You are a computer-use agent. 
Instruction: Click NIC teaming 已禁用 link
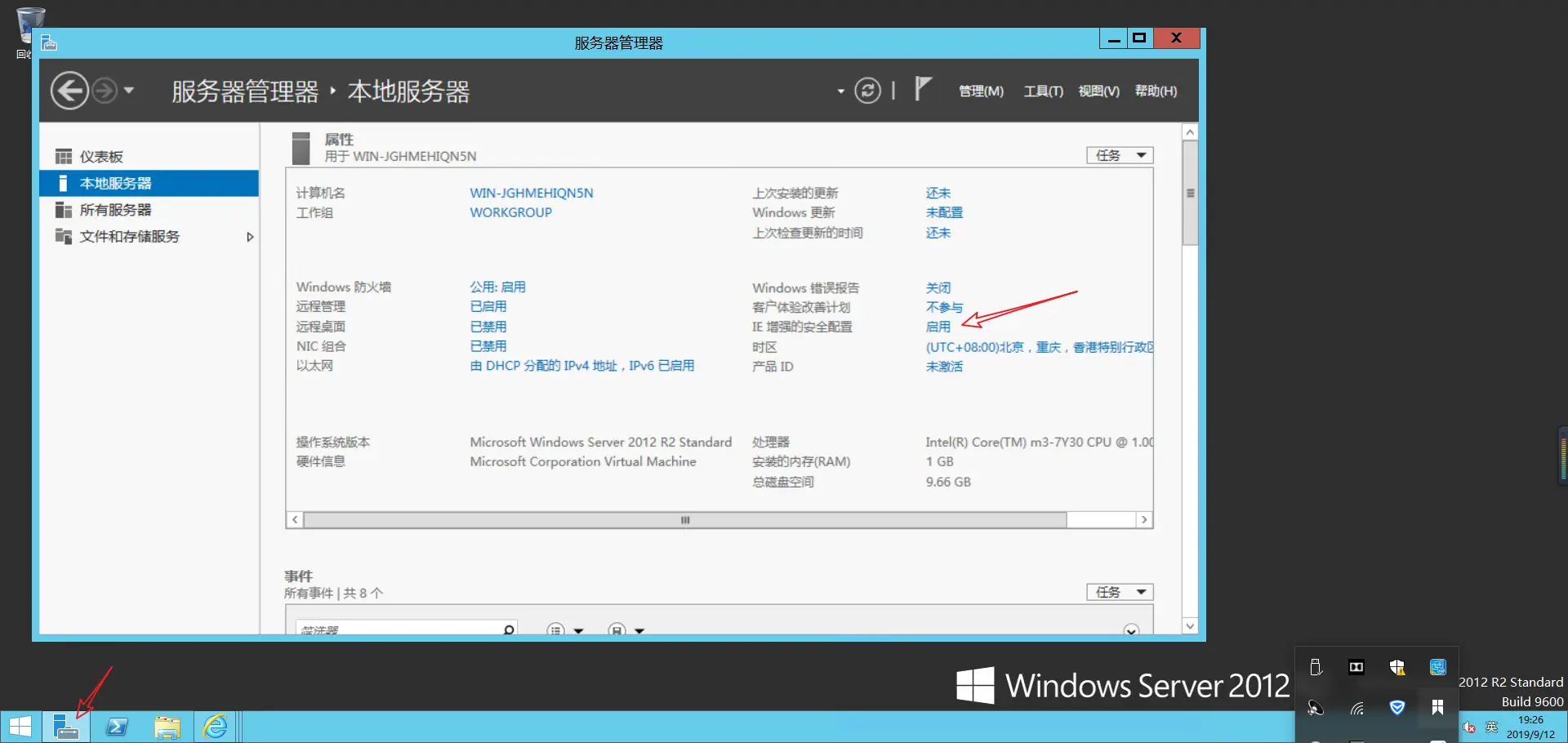[488, 346]
